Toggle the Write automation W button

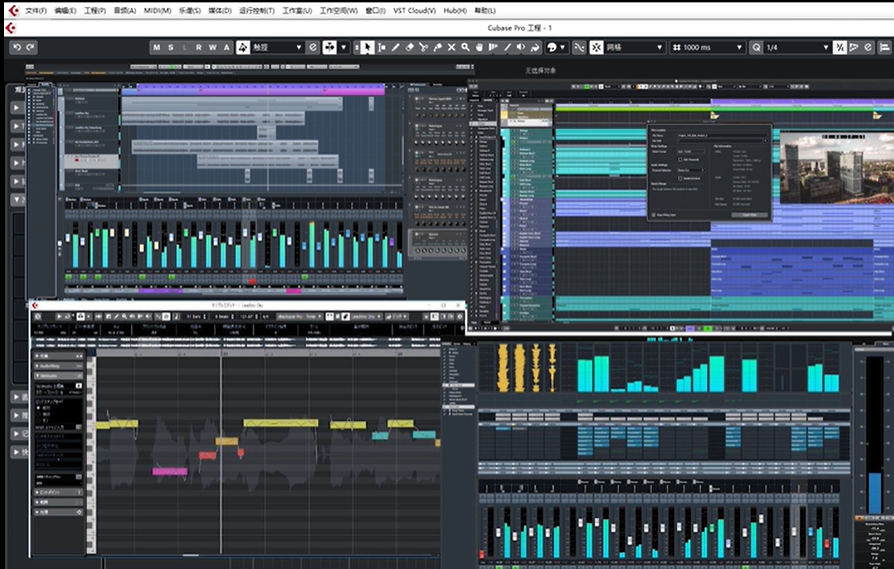pyautogui.click(x=213, y=47)
